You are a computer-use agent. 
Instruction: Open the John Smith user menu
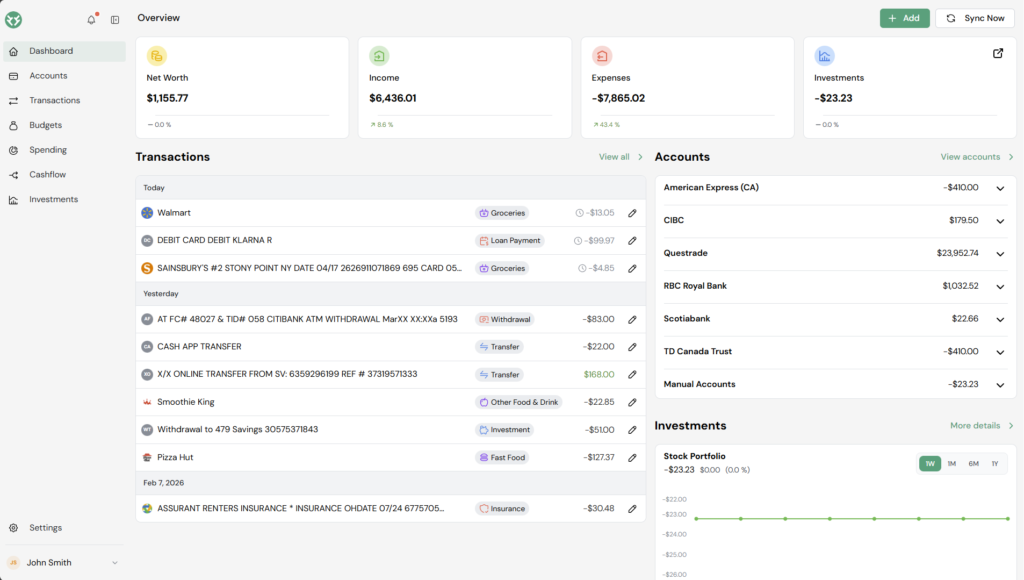(62, 562)
